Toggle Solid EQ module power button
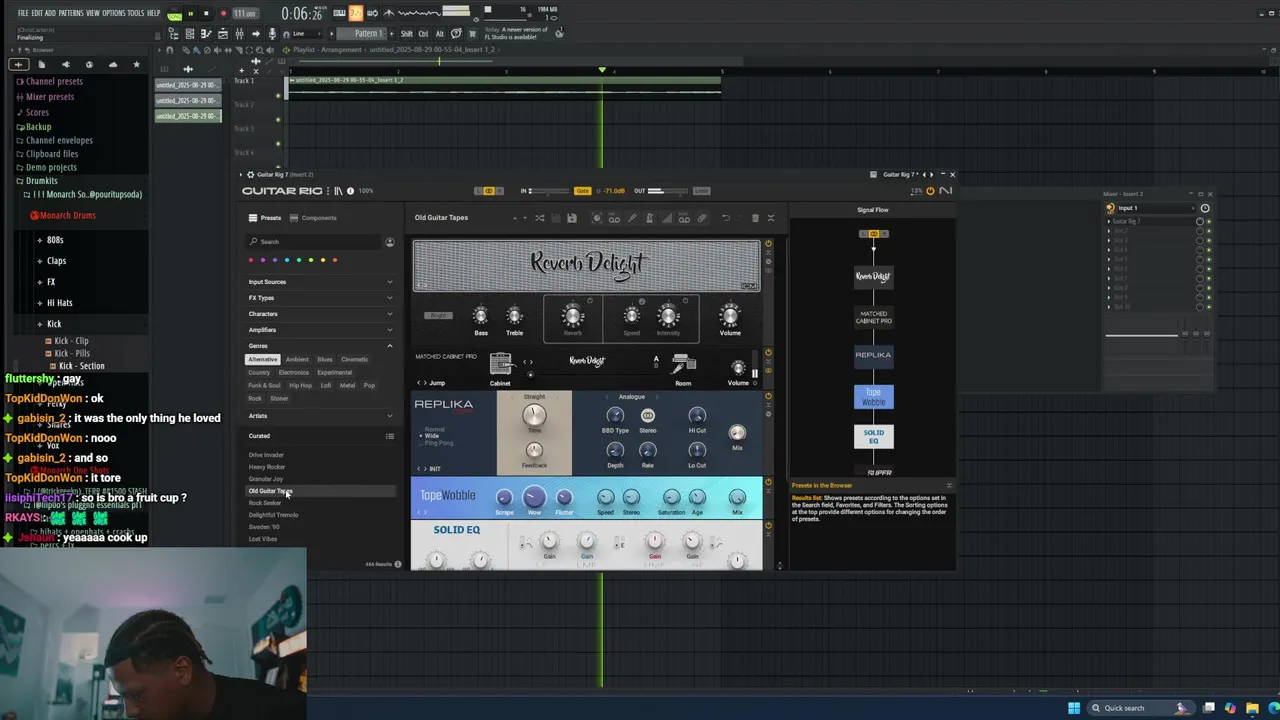 pos(768,526)
